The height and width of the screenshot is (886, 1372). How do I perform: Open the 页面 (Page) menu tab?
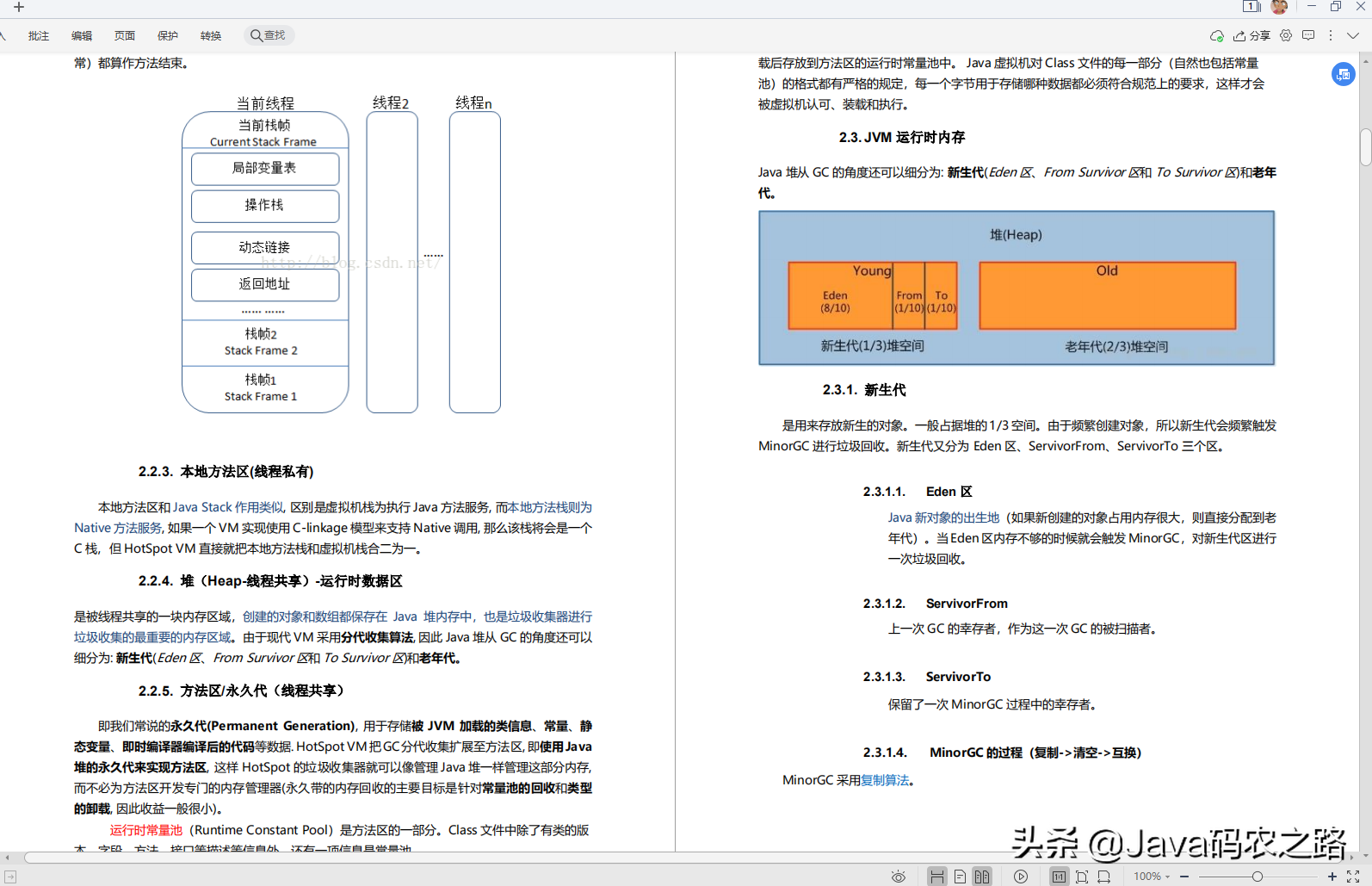125,35
